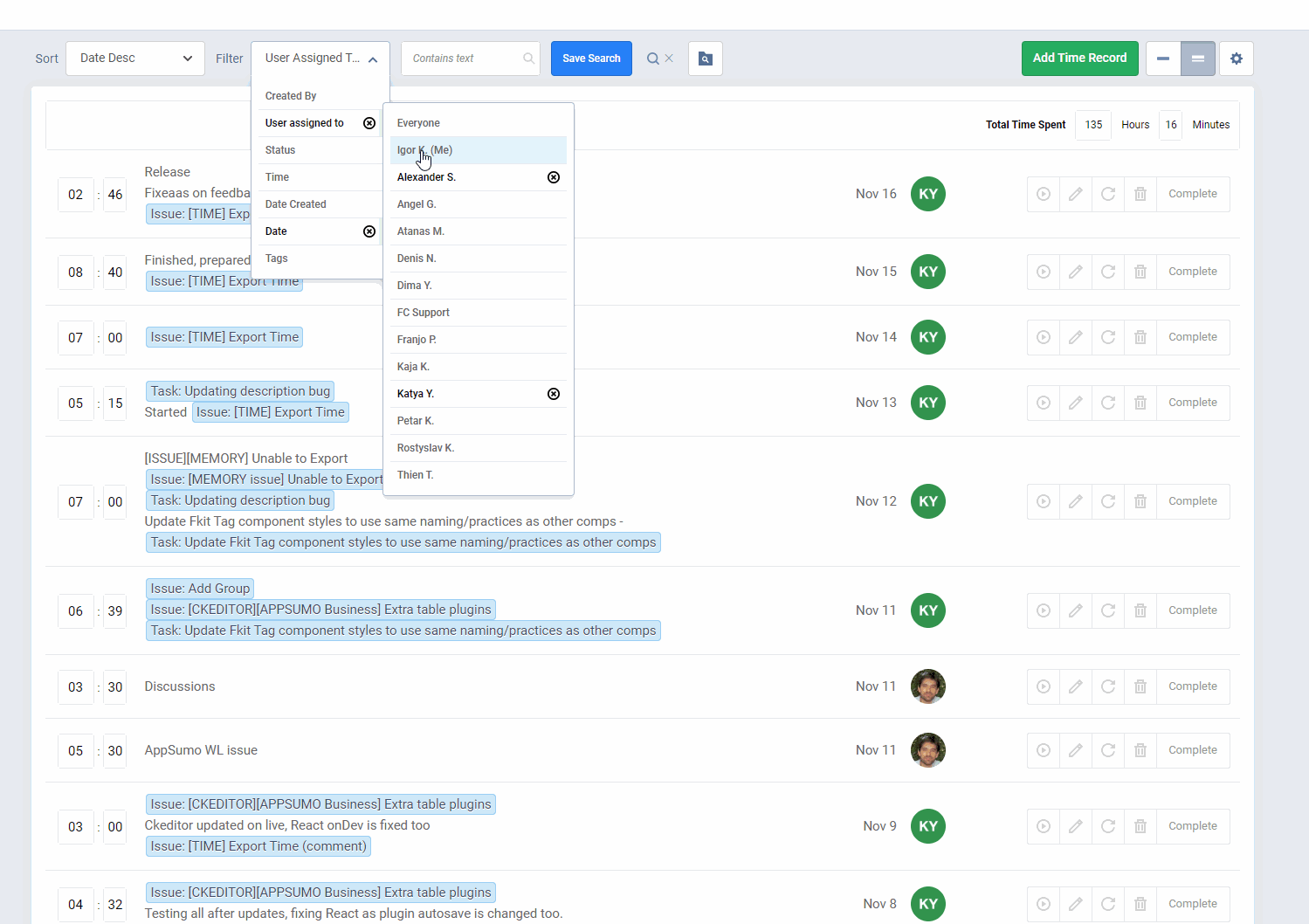Delete the Nov 9 time record

pyautogui.click(x=1140, y=826)
